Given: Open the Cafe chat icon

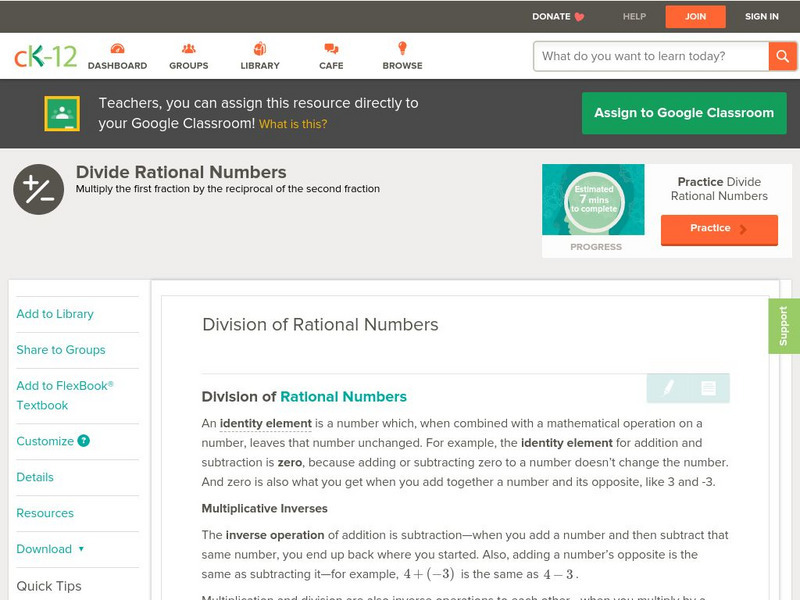Looking at the screenshot, I should 331,49.
